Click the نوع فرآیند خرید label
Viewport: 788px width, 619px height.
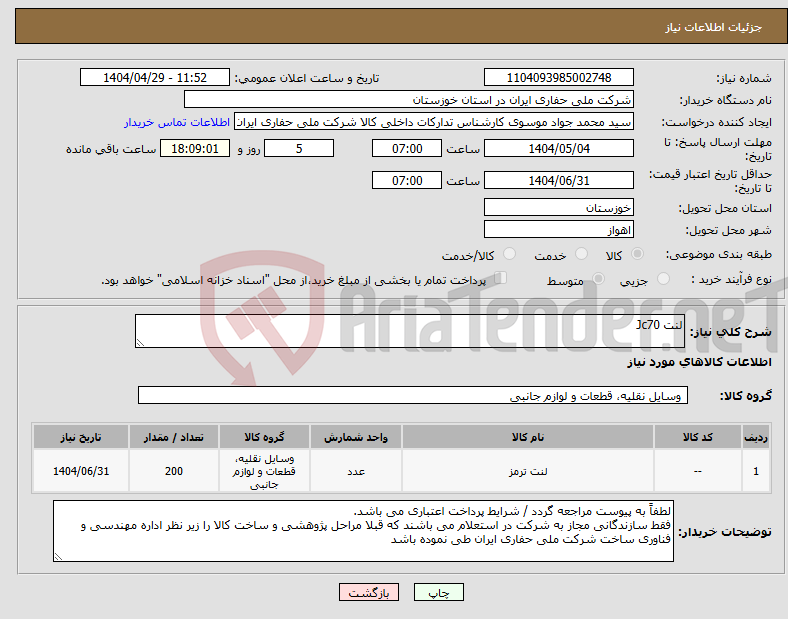[x=731, y=279]
